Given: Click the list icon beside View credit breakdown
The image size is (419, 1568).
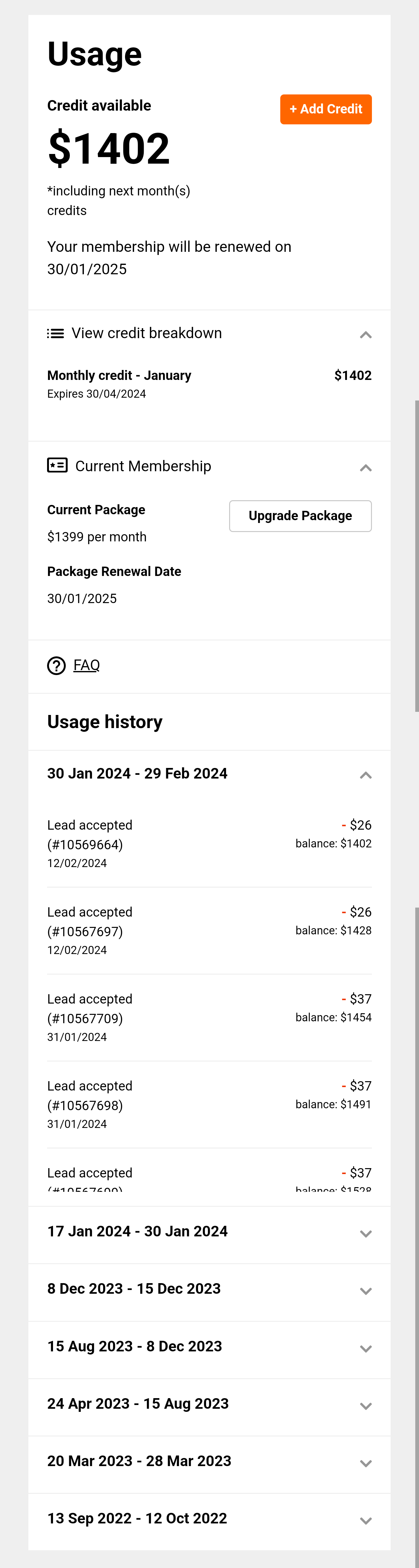Looking at the screenshot, I should pos(55,333).
